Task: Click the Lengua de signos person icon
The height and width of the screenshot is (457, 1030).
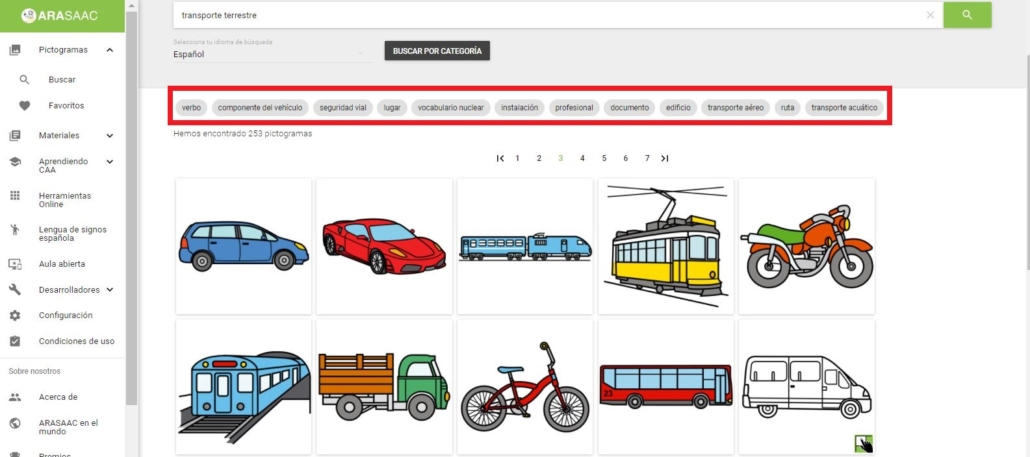Action: pos(15,230)
